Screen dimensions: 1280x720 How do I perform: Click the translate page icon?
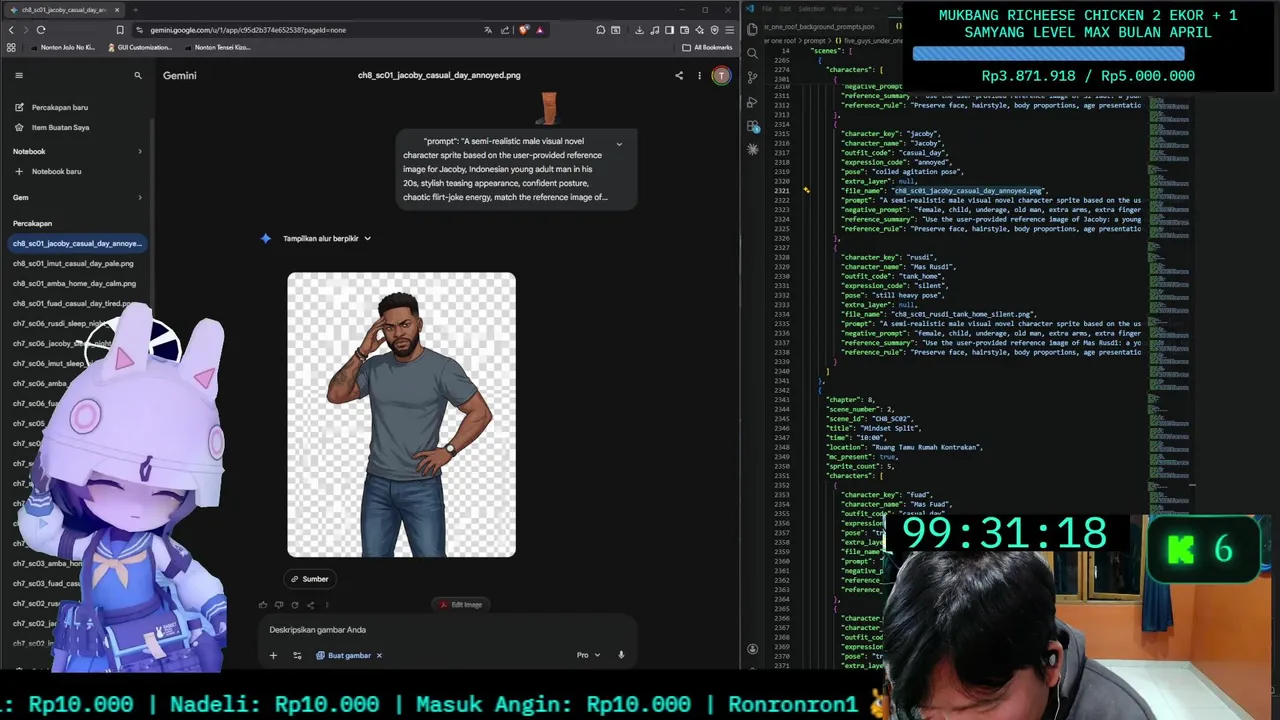488,30
